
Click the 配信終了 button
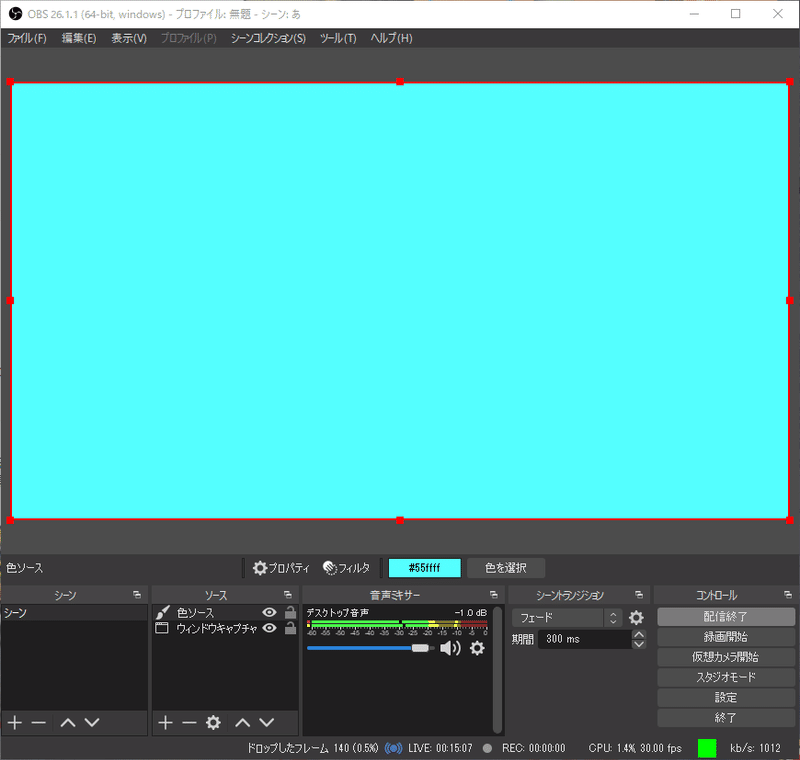[x=726, y=617]
